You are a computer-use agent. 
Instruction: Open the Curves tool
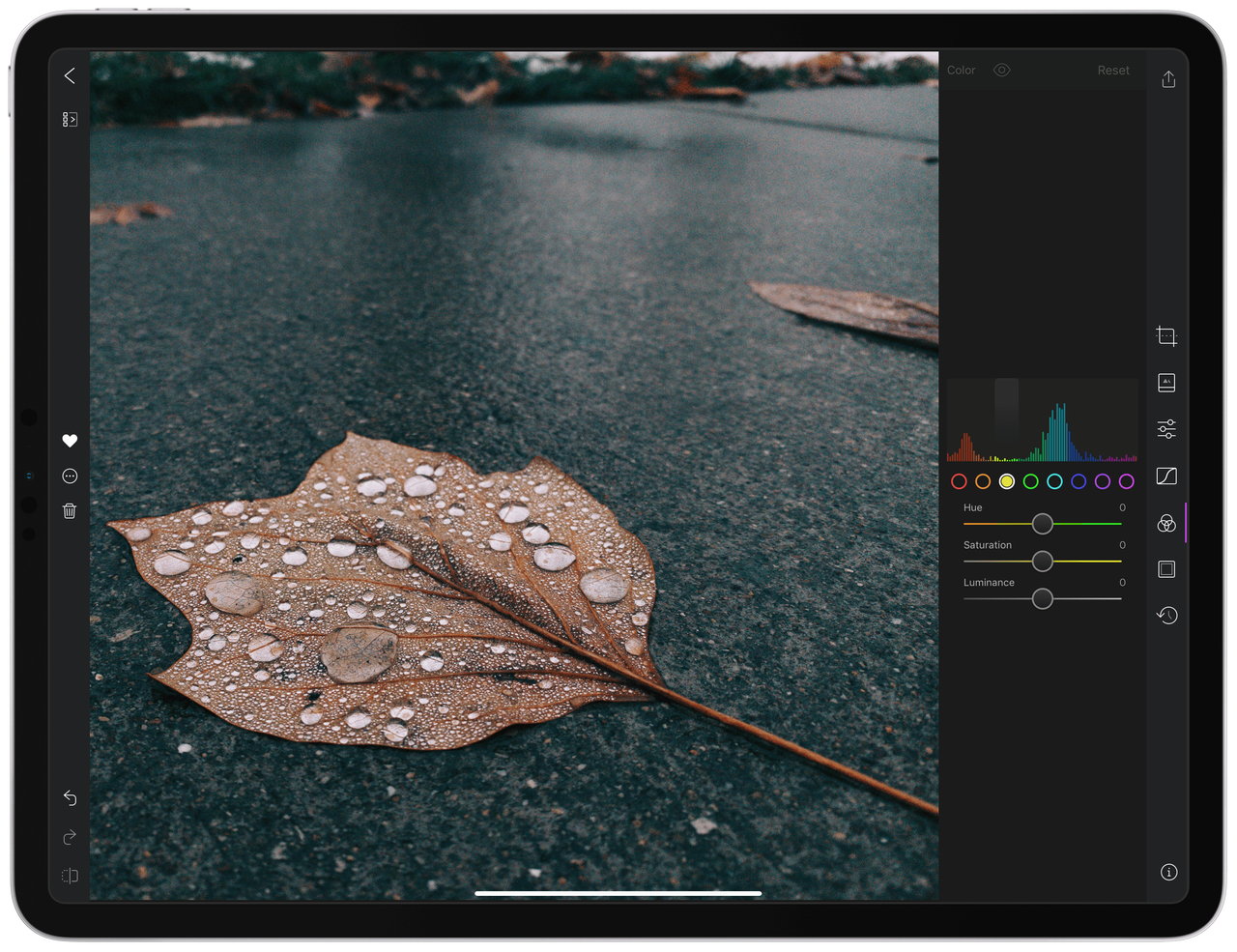pyautogui.click(x=1166, y=476)
